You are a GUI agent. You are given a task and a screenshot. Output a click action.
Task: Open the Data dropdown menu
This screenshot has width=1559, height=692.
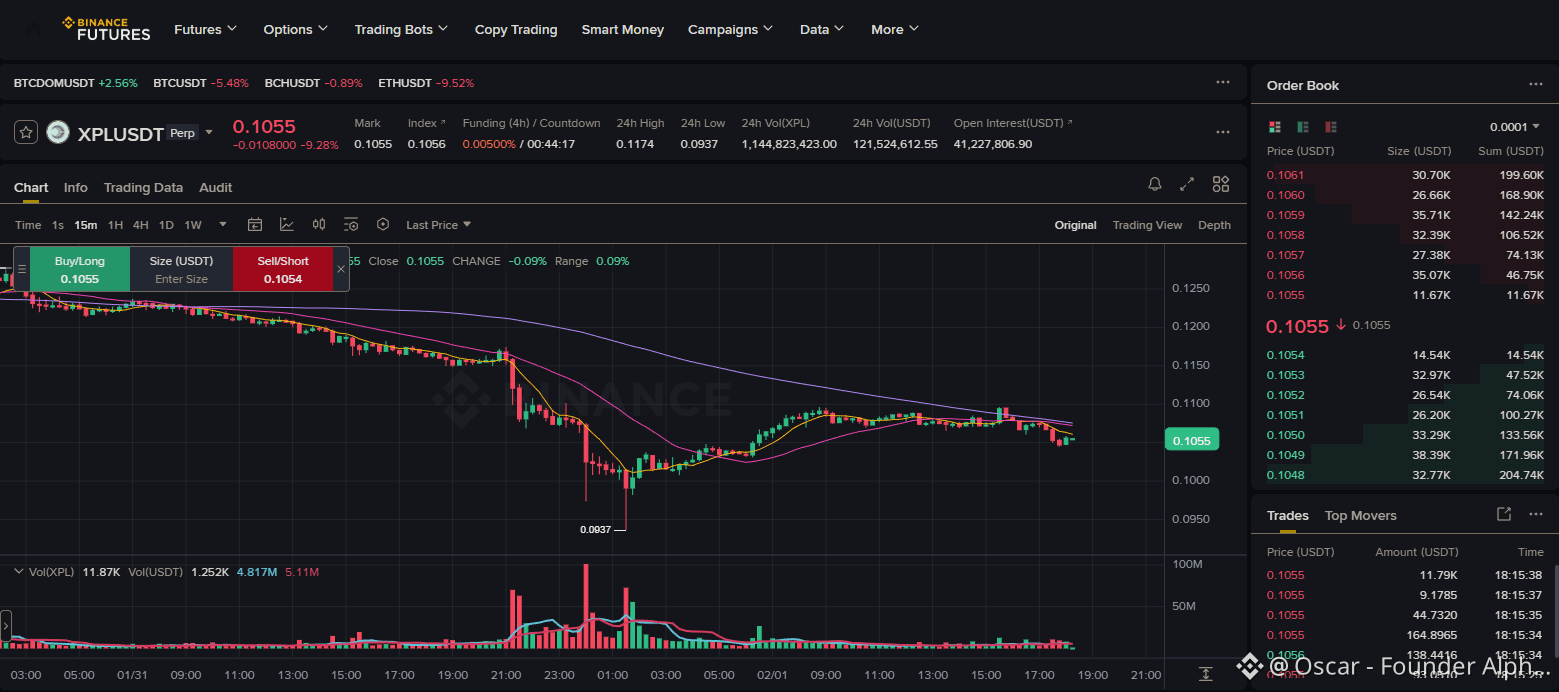tap(822, 29)
